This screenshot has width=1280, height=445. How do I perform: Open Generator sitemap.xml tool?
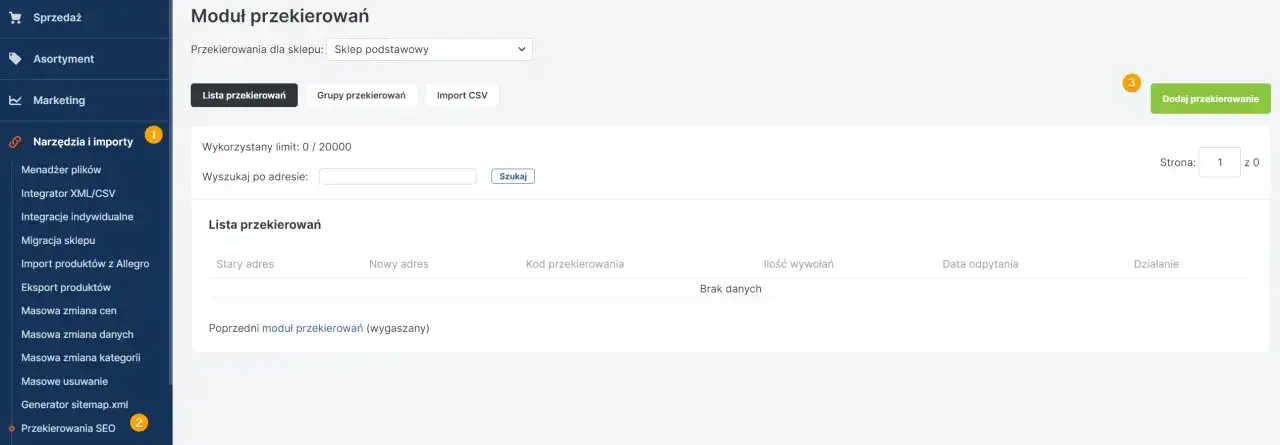point(75,404)
